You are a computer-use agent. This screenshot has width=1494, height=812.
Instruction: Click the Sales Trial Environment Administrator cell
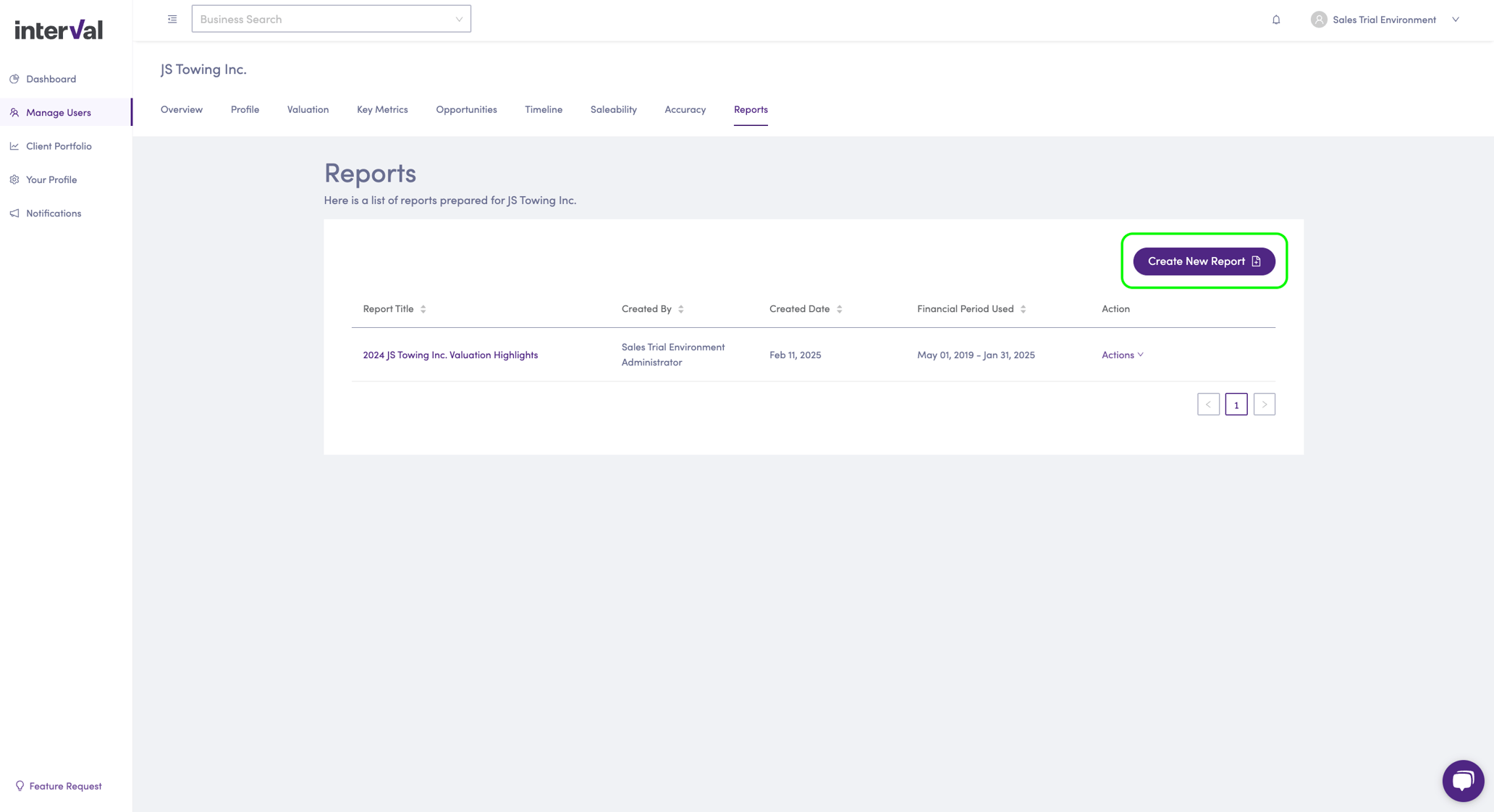click(x=673, y=355)
